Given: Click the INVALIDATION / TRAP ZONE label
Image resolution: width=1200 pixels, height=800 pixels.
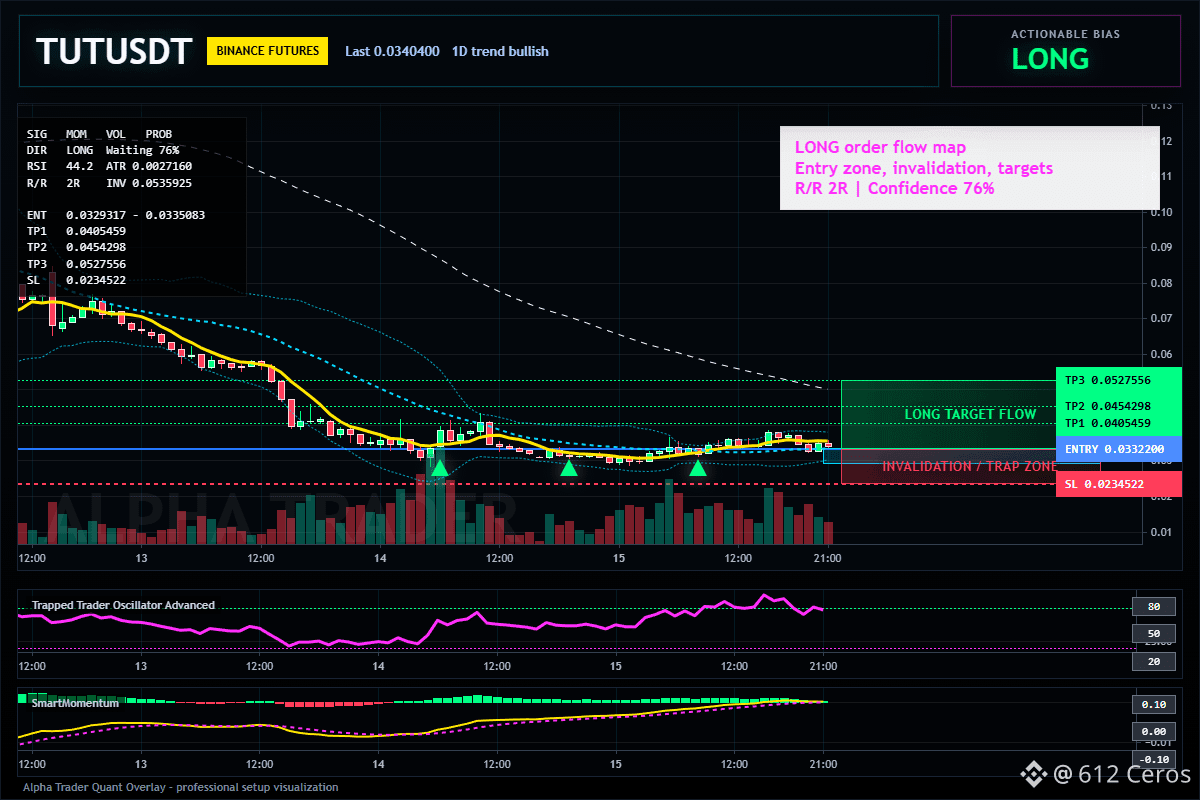Looking at the screenshot, I should [x=969, y=466].
